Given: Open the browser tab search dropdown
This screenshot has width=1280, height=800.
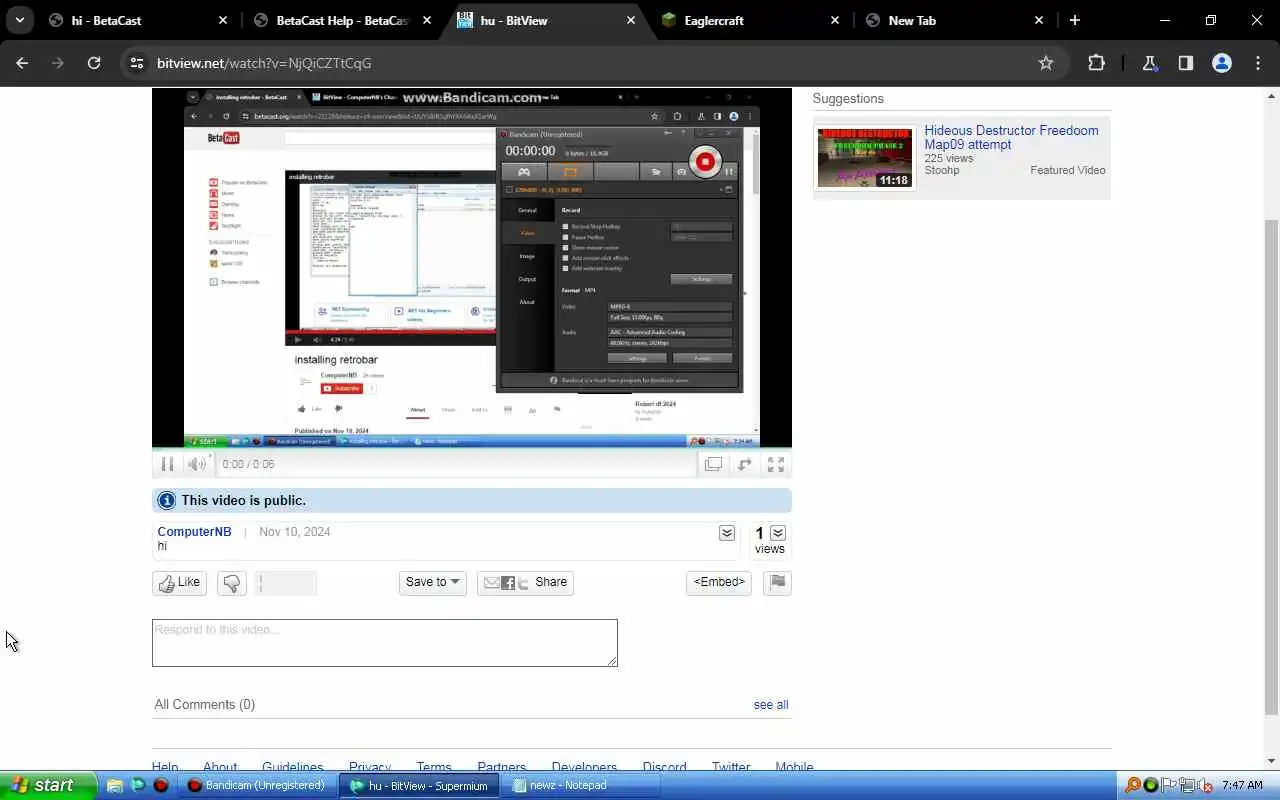Looking at the screenshot, I should click(20, 20).
